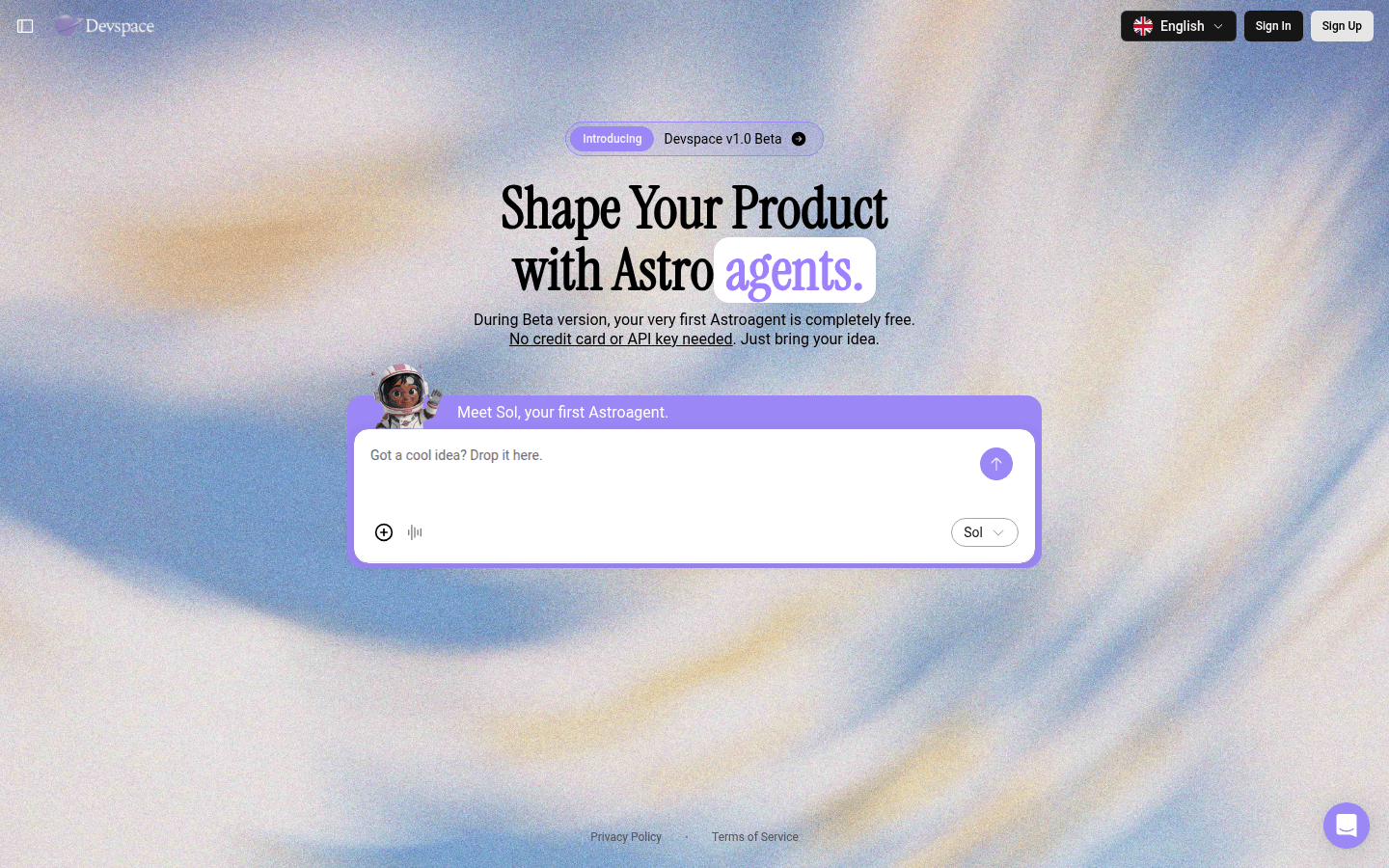Toggle the sidebar panel icon
Viewport: 1389px width, 868px height.
pyautogui.click(x=25, y=26)
